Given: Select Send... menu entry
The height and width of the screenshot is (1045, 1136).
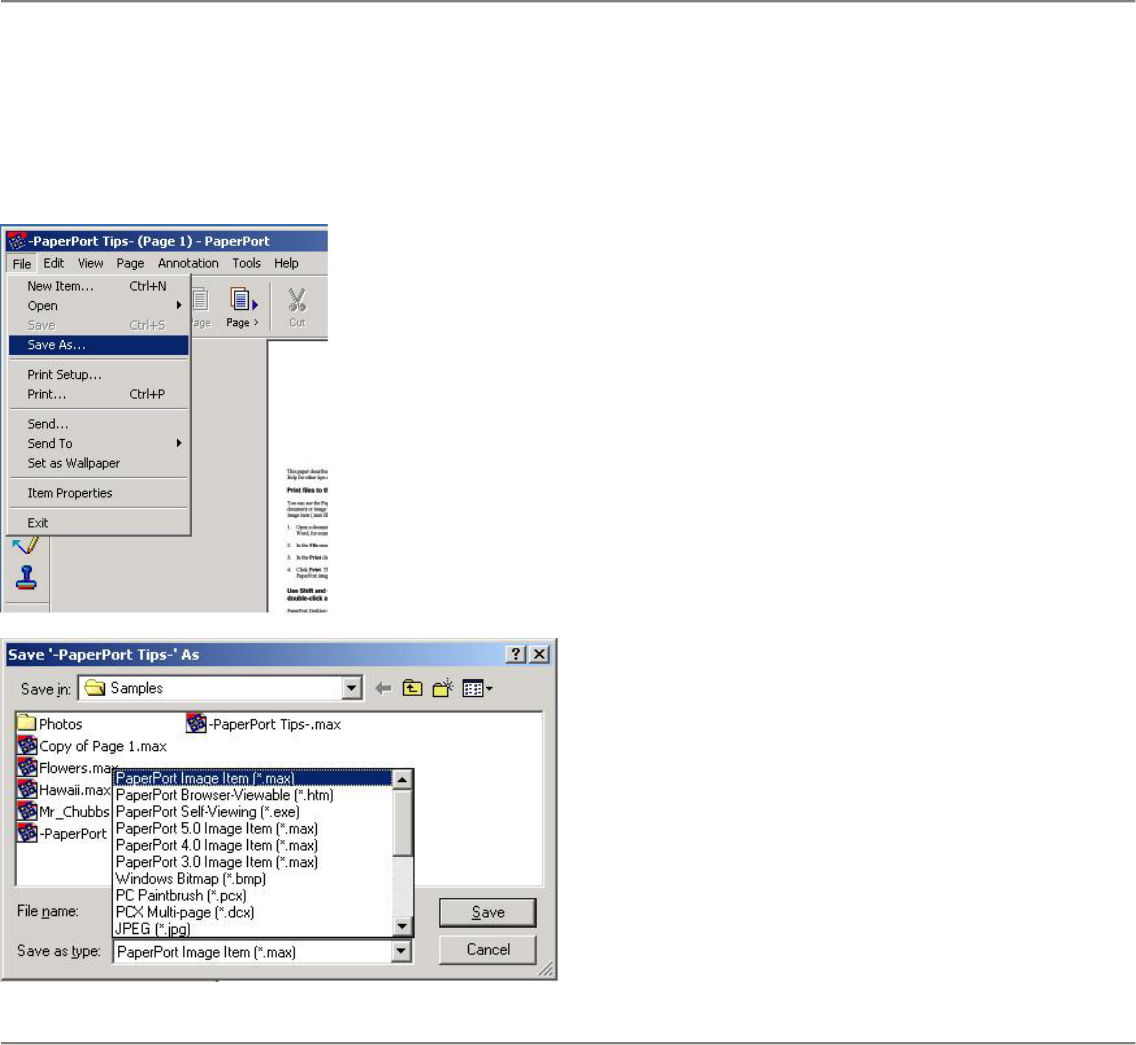Looking at the screenshot, I should [99, 424].
